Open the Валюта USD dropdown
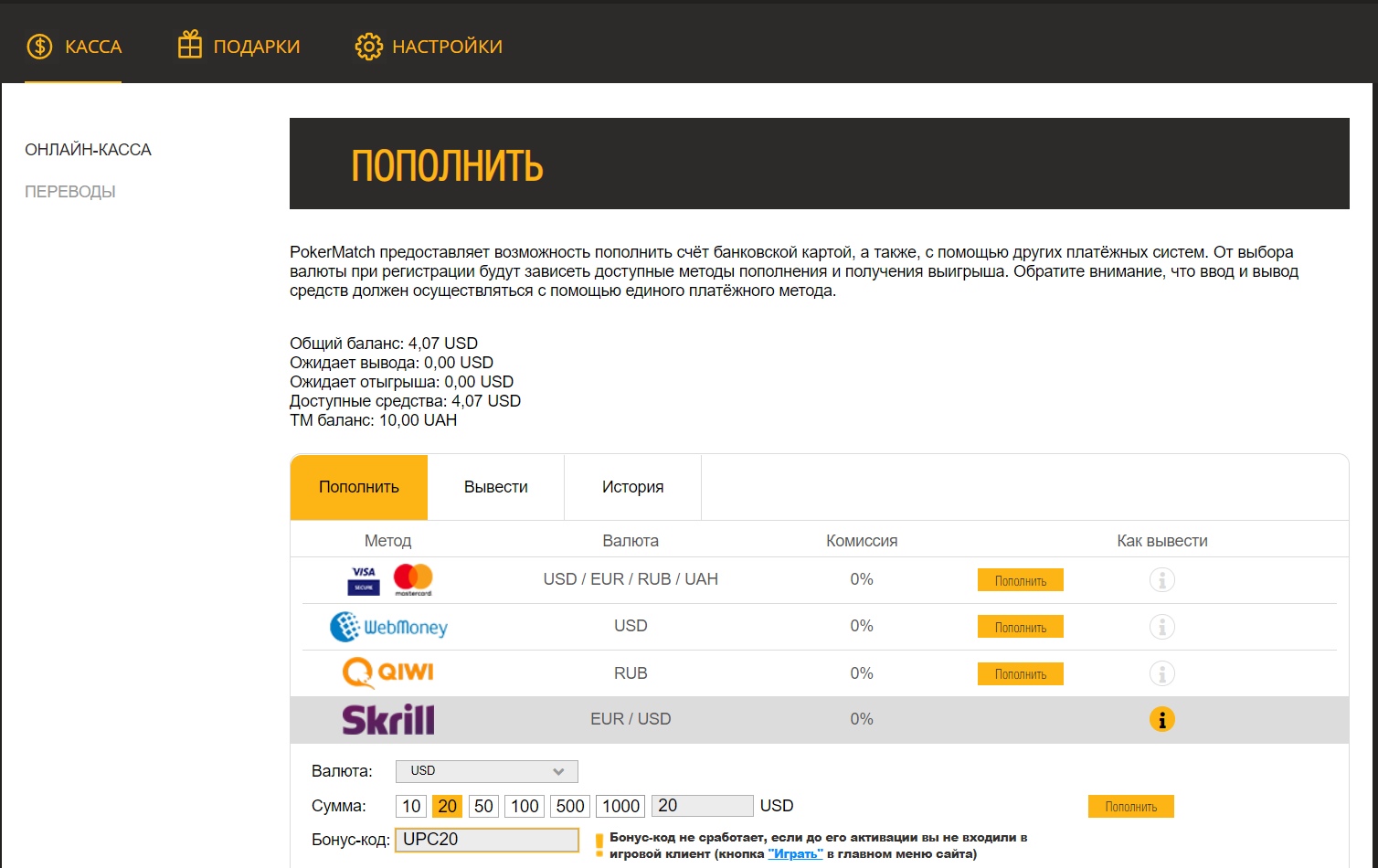 pyautogui.click(x=487, y=771)
